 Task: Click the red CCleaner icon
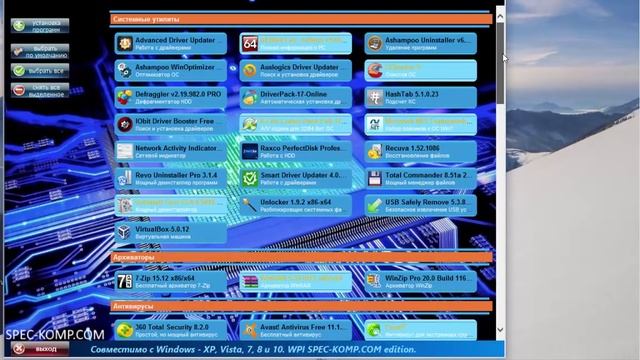(x=375, y=70)
